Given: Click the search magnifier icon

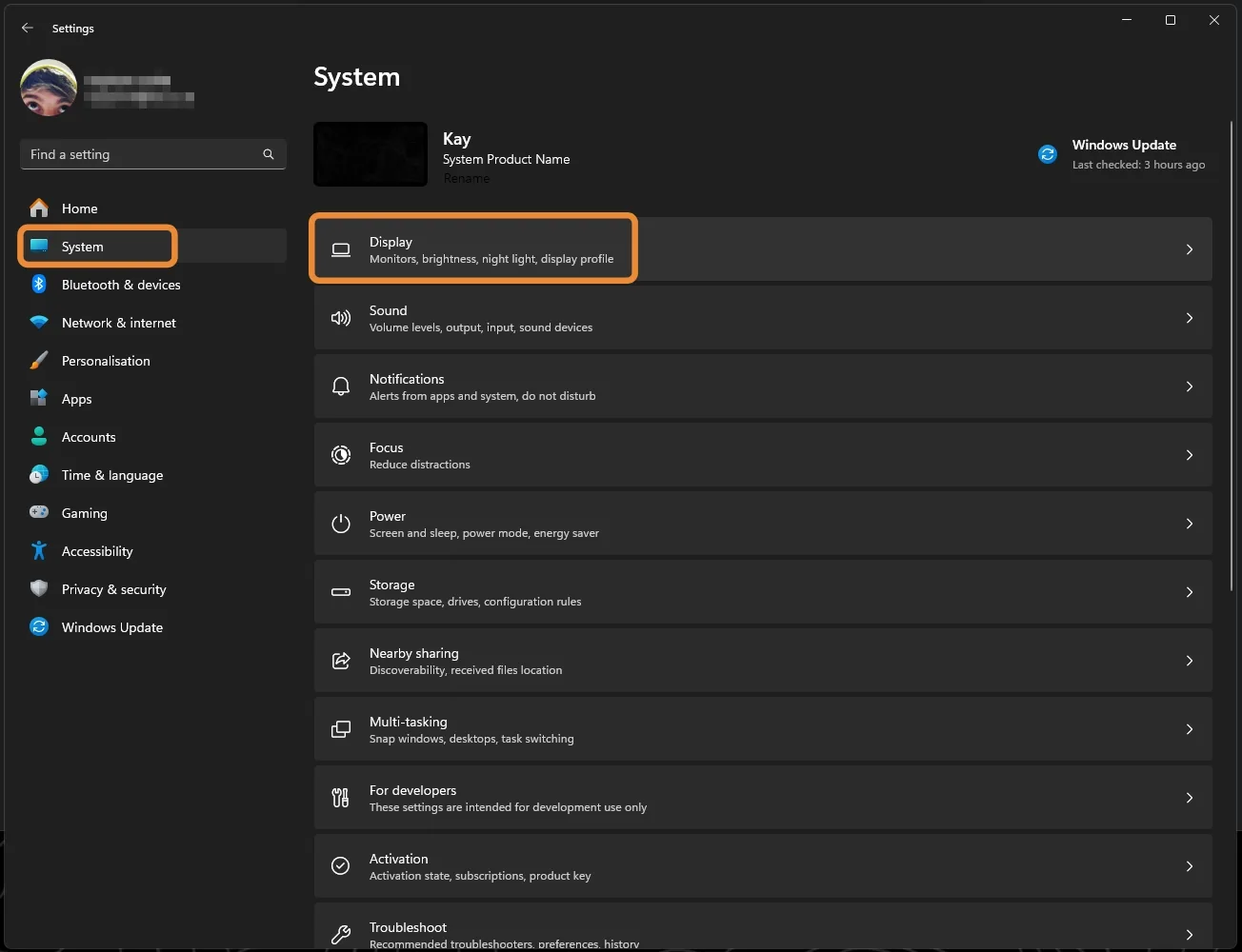Looking at the screenshot, I should coord(269,154).
